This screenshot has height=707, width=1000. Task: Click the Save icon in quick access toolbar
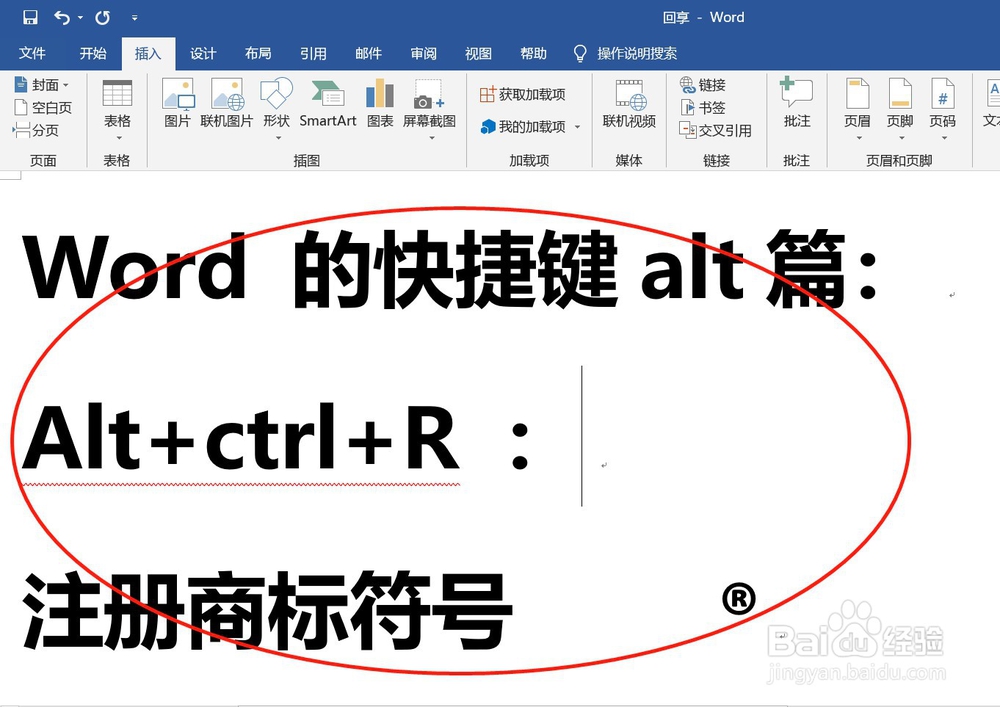[x=30, y=17]
